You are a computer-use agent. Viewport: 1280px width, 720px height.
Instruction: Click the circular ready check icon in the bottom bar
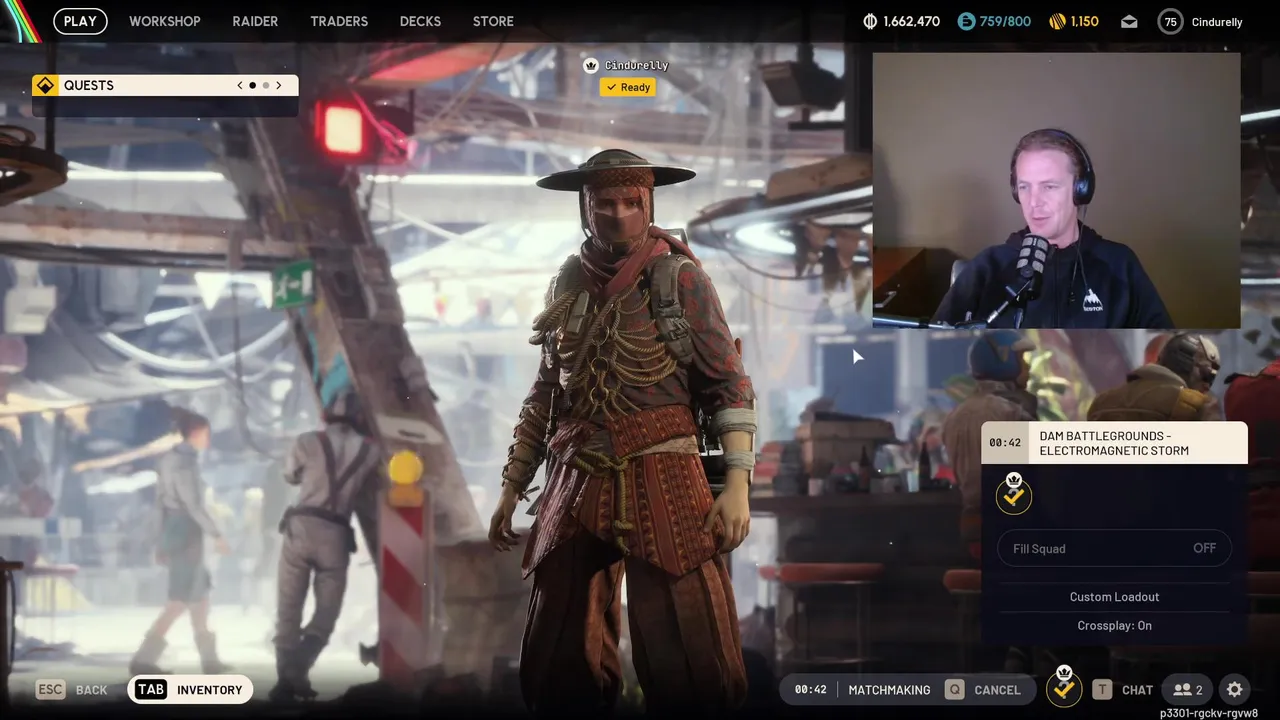point(1064,688)
